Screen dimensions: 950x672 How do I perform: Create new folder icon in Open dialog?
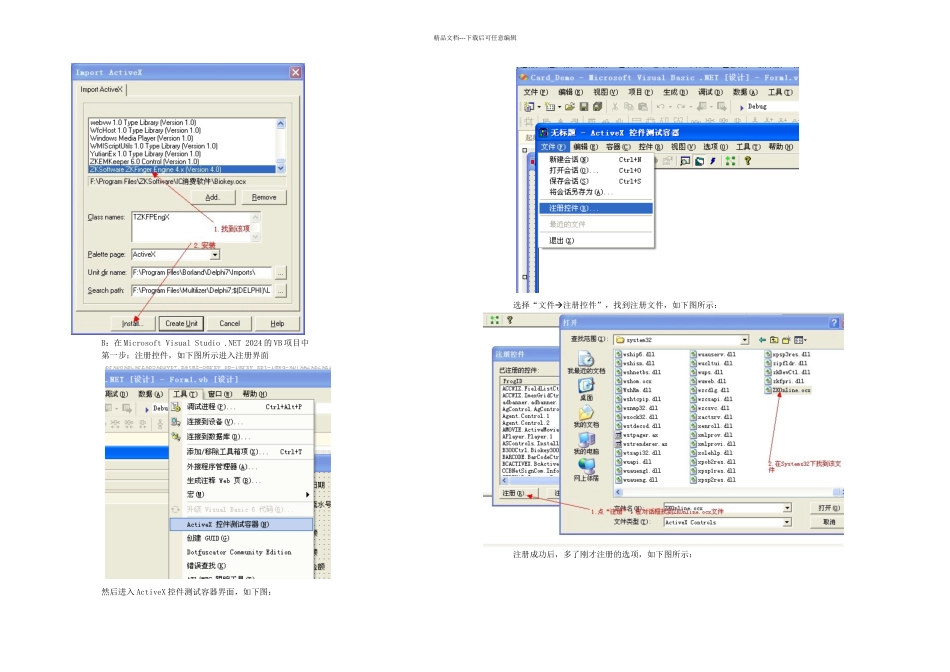(786, 340)
